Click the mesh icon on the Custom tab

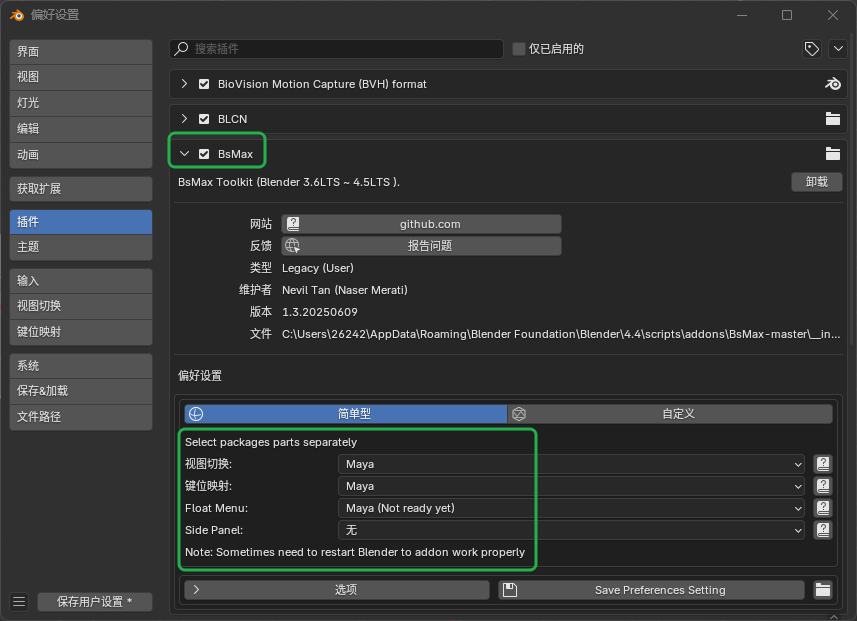coord(519,414)
